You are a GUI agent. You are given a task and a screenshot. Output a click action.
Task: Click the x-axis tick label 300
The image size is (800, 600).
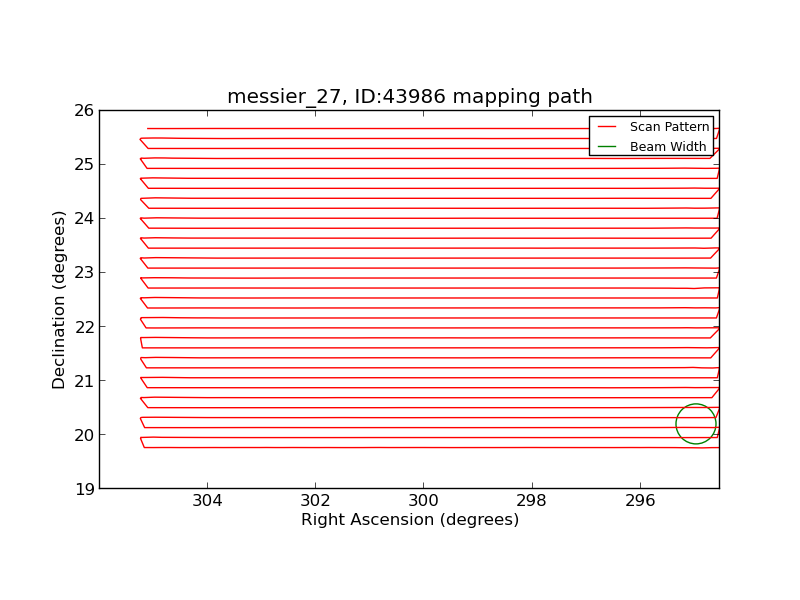[x=423, y=501]
